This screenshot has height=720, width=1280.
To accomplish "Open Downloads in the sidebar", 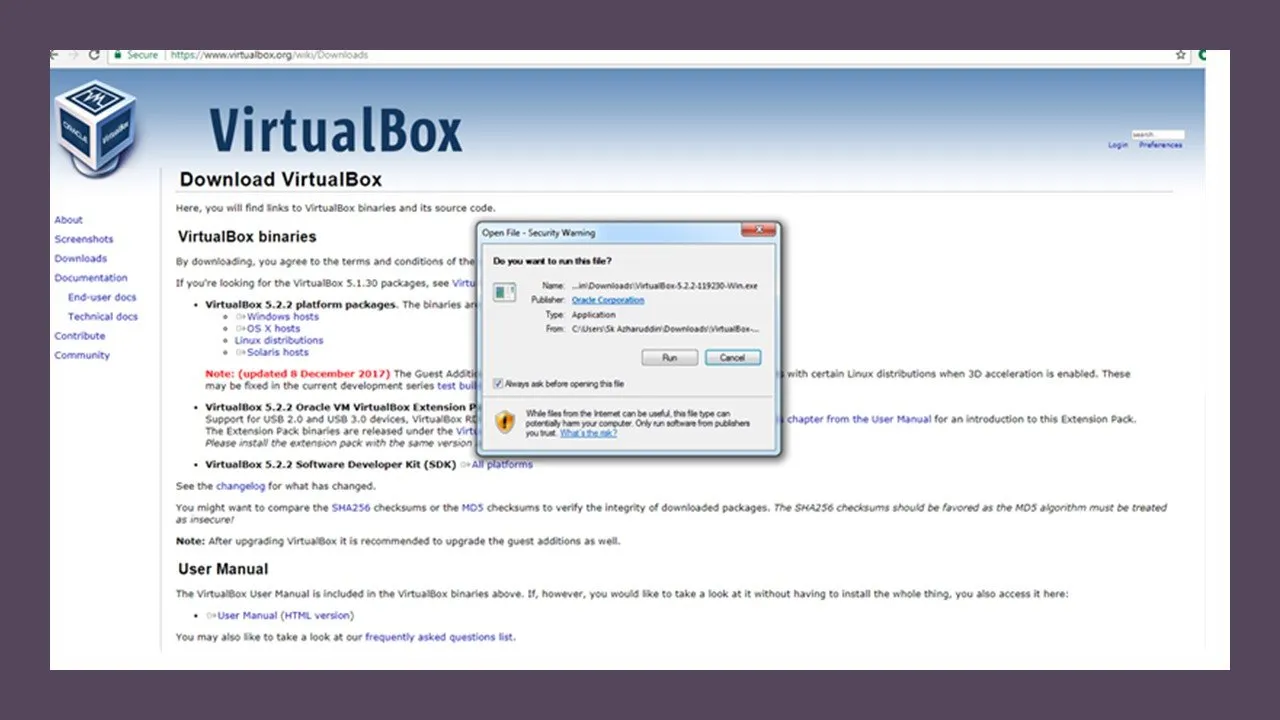I will point(80,258).
